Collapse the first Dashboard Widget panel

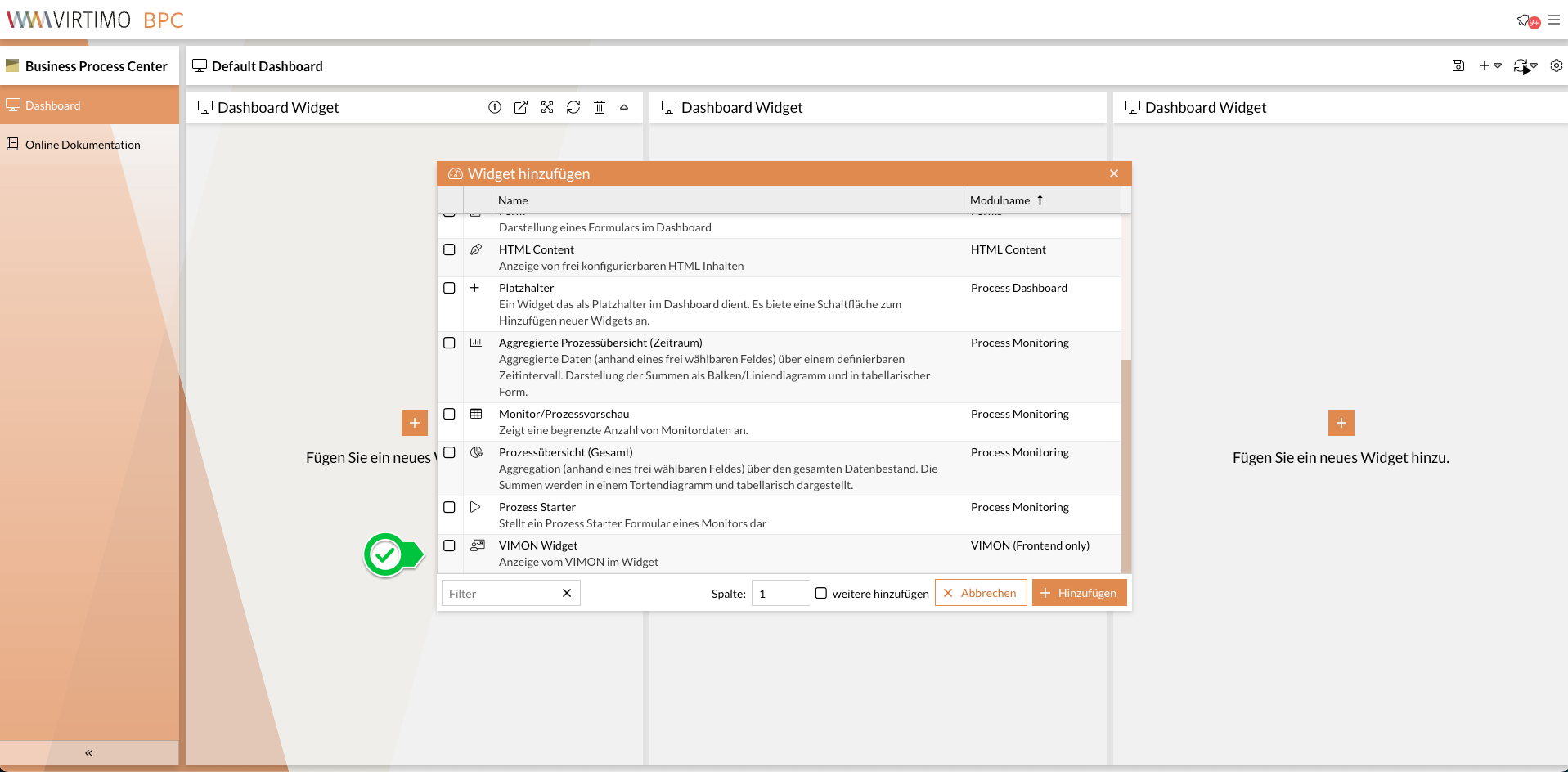click(x=624, y=107)
